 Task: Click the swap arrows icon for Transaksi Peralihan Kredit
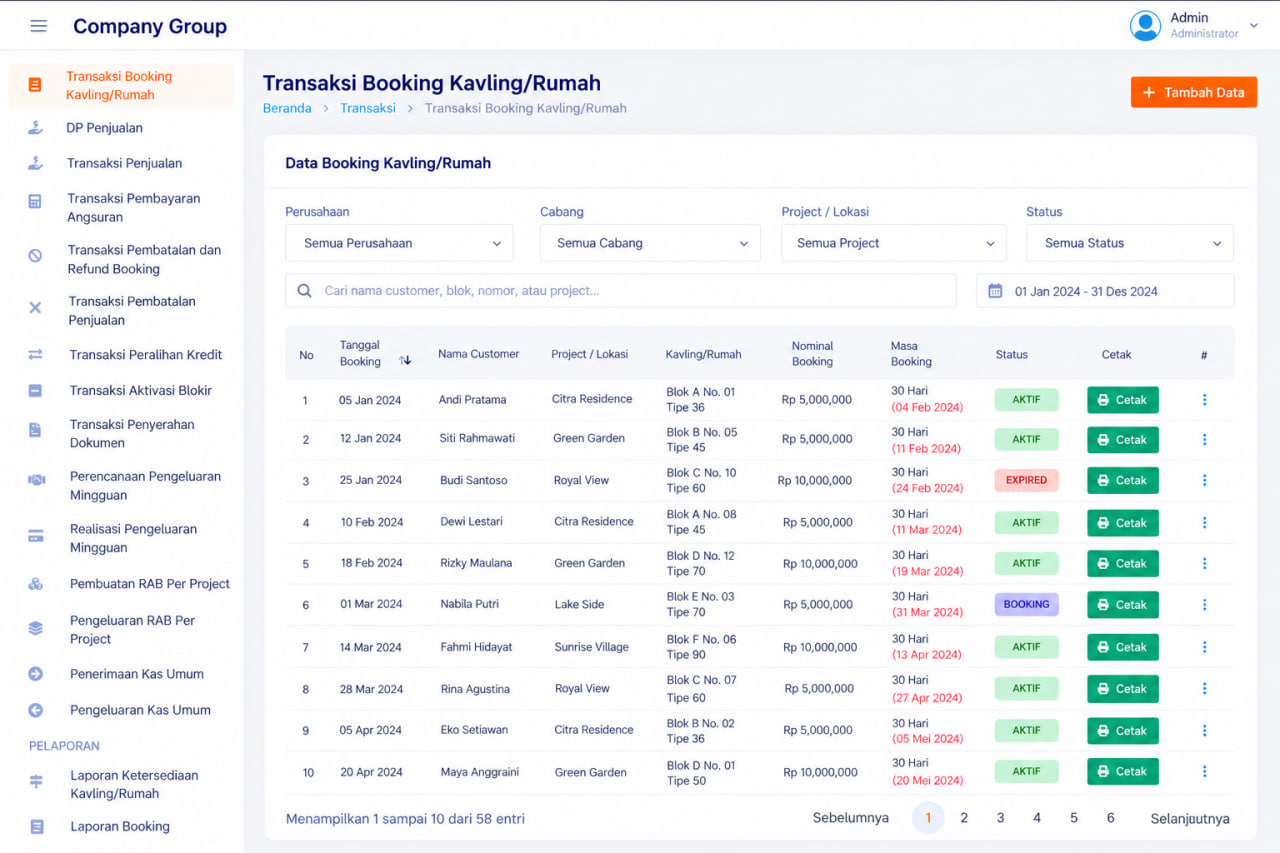(x=35, y=355)
